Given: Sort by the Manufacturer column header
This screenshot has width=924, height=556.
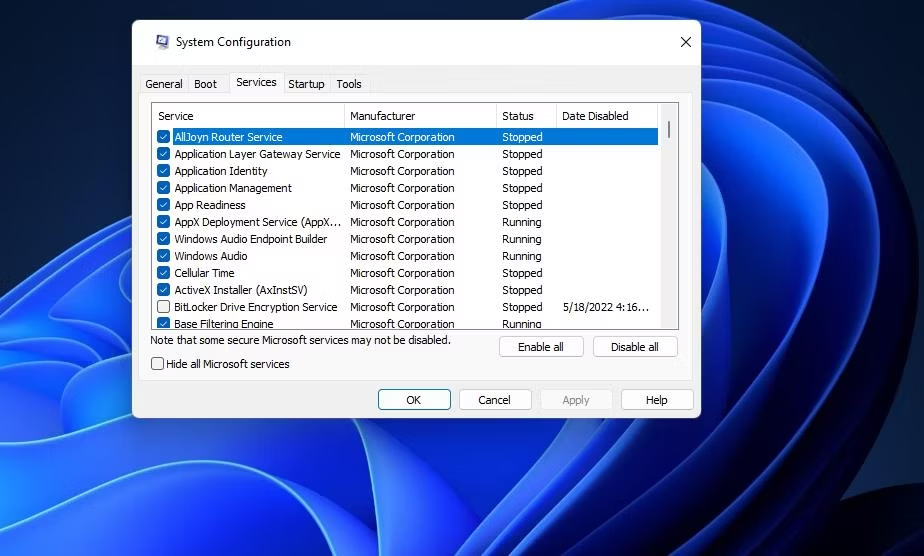Looking at the screenshot, I should (421, 116).
